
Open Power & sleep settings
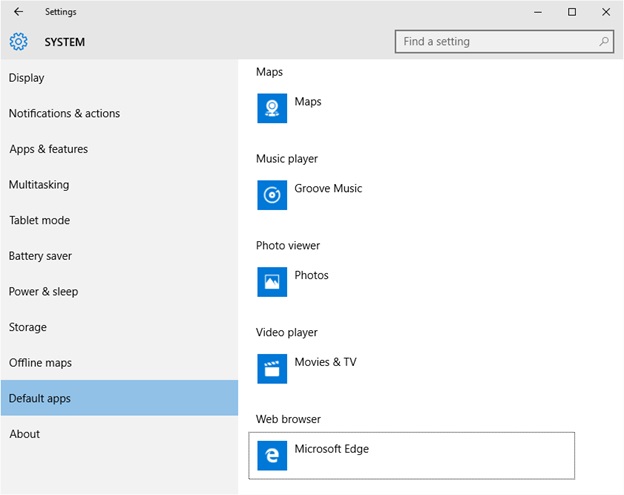tap(43, 292)
